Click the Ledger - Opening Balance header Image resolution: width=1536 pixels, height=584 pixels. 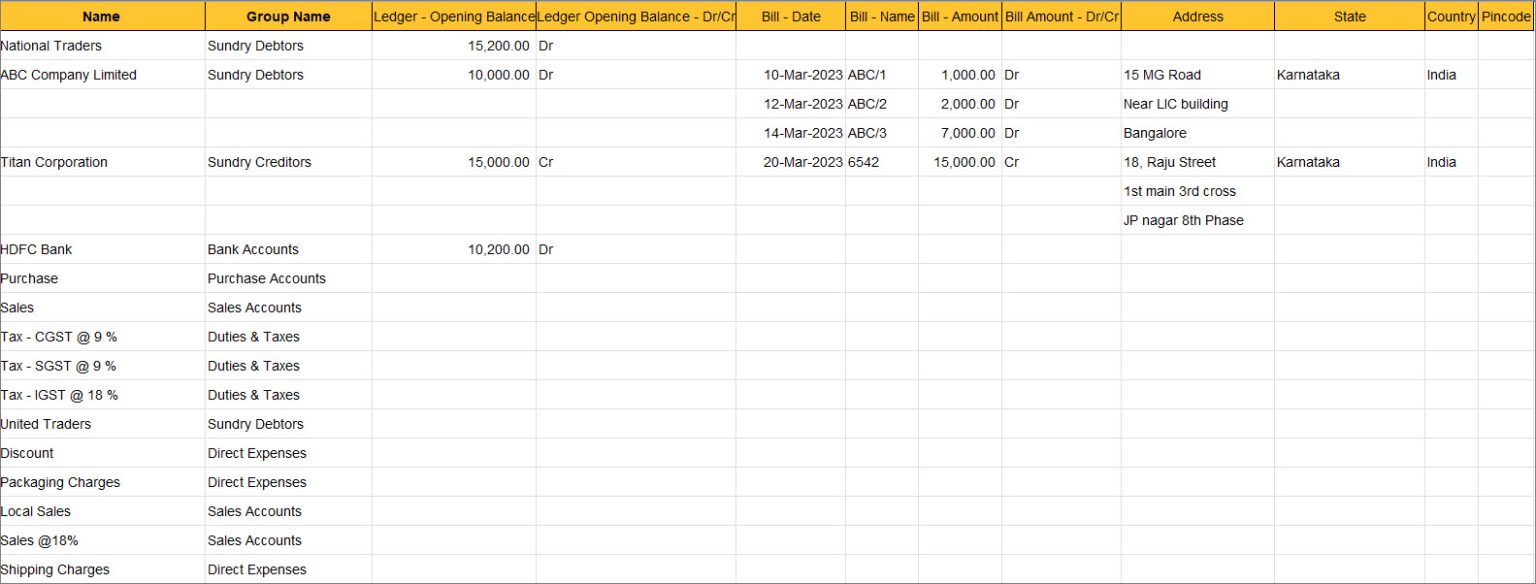point(452,16)
